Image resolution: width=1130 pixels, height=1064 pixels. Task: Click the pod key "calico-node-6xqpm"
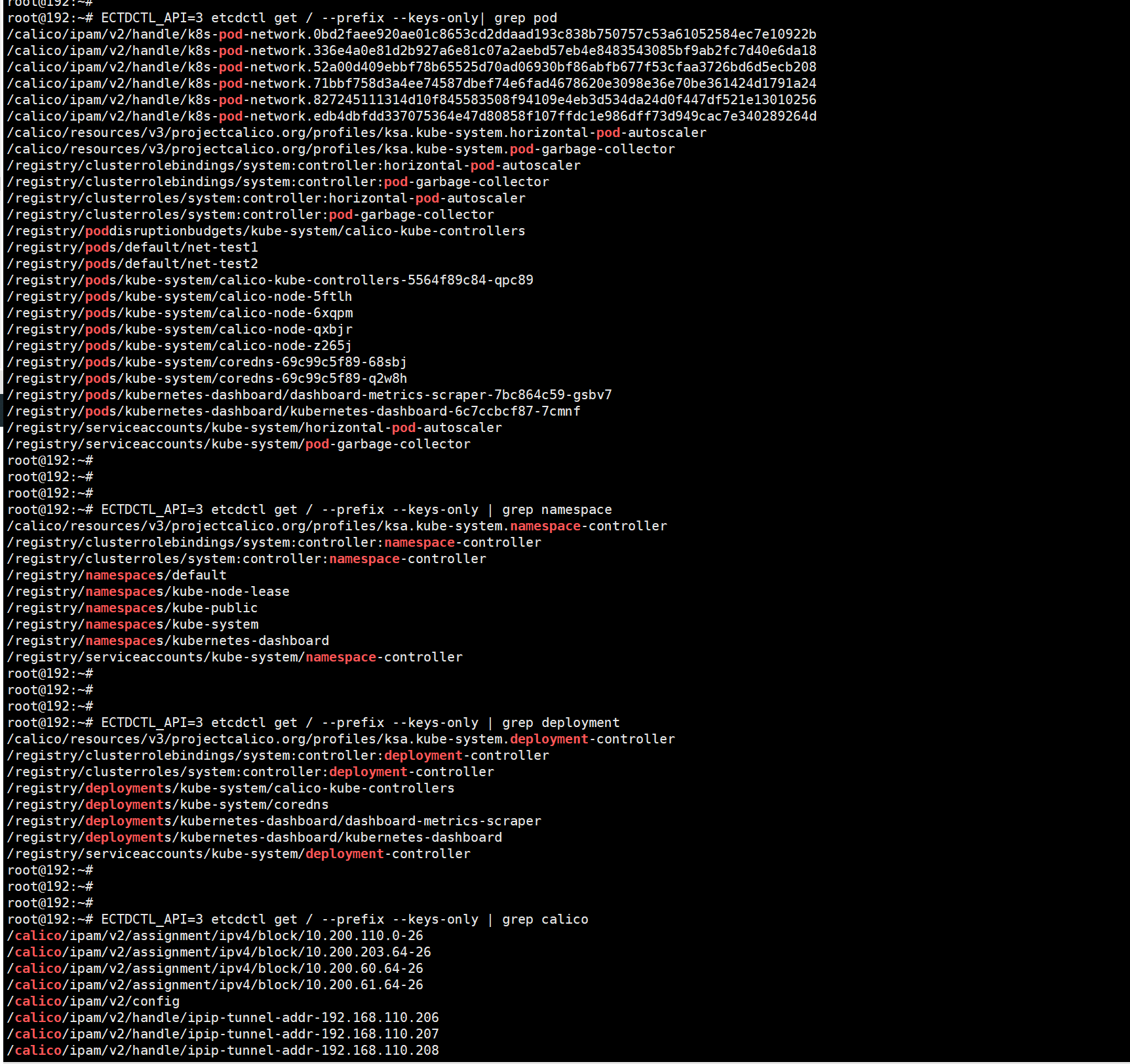[x=180, y=313]
